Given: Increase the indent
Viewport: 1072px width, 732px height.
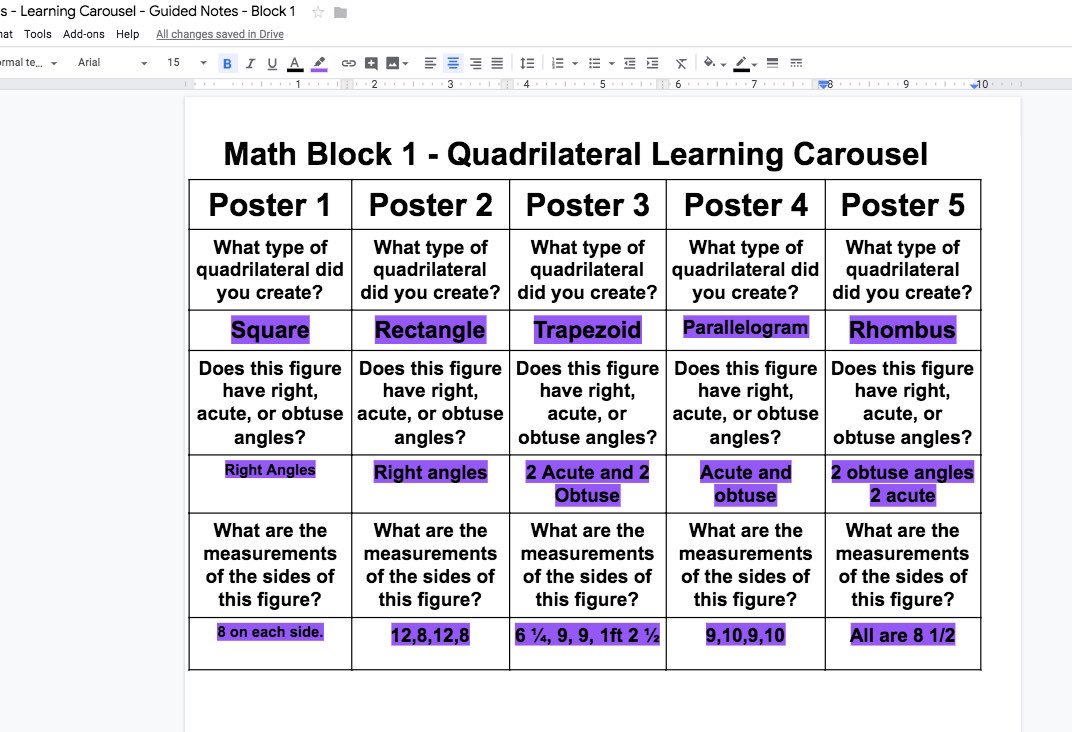Looking at the screenshot, I should pyautogui.click(x=653, y=64).
